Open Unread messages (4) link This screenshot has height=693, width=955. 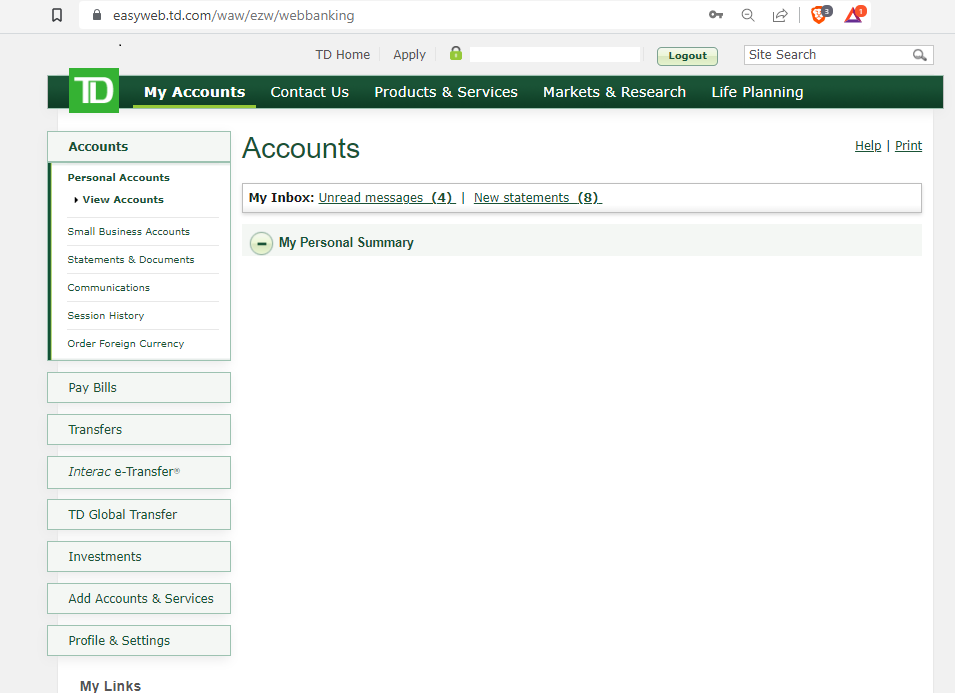click(387, 198)
